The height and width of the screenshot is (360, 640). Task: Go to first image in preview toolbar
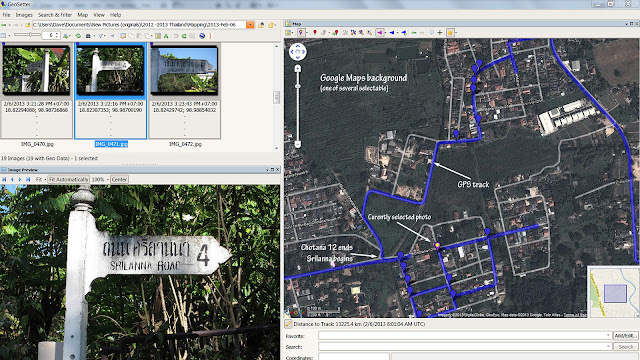[x=4, y=179]
